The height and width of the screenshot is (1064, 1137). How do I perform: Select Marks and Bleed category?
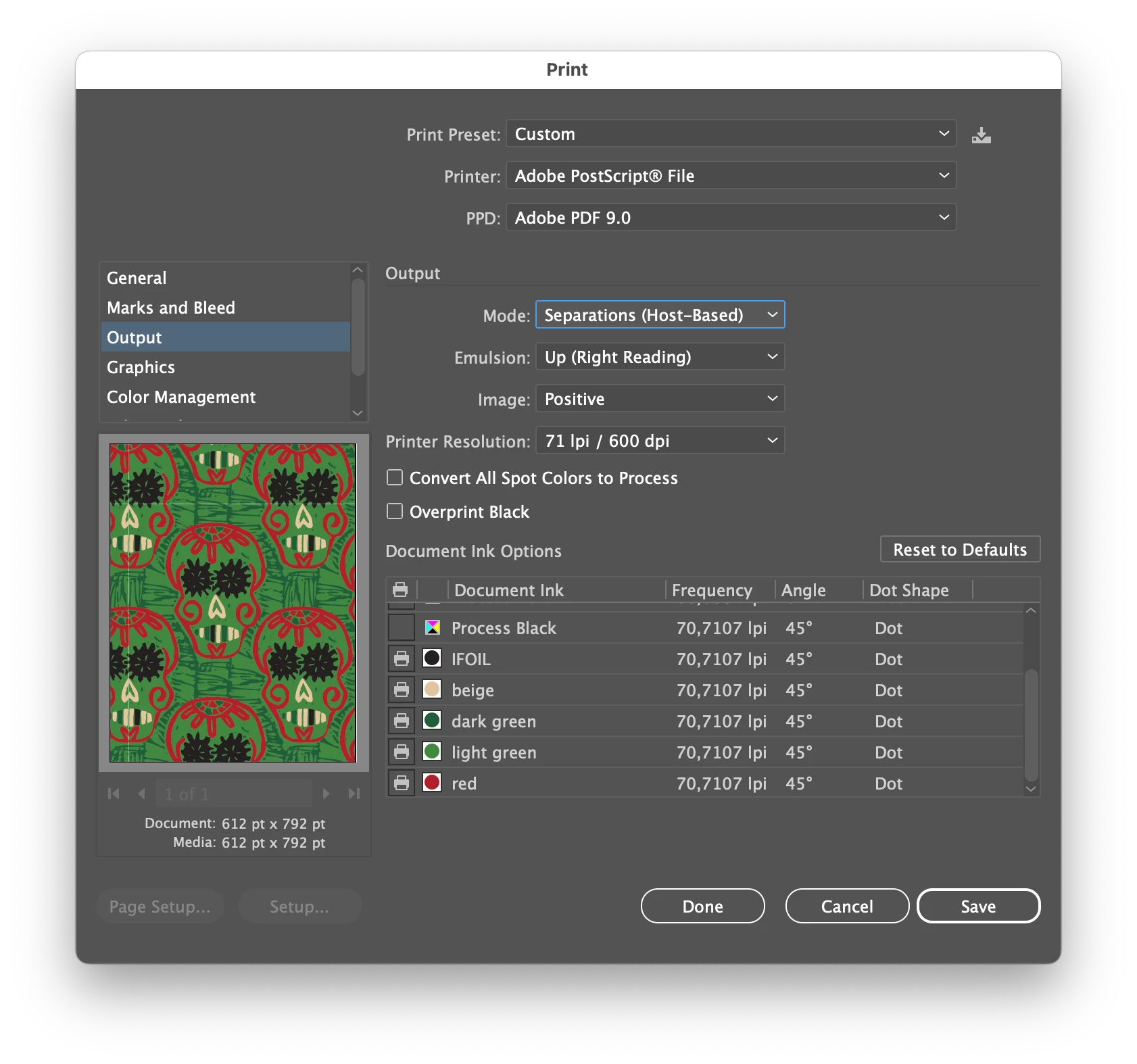tap(226, 308)
